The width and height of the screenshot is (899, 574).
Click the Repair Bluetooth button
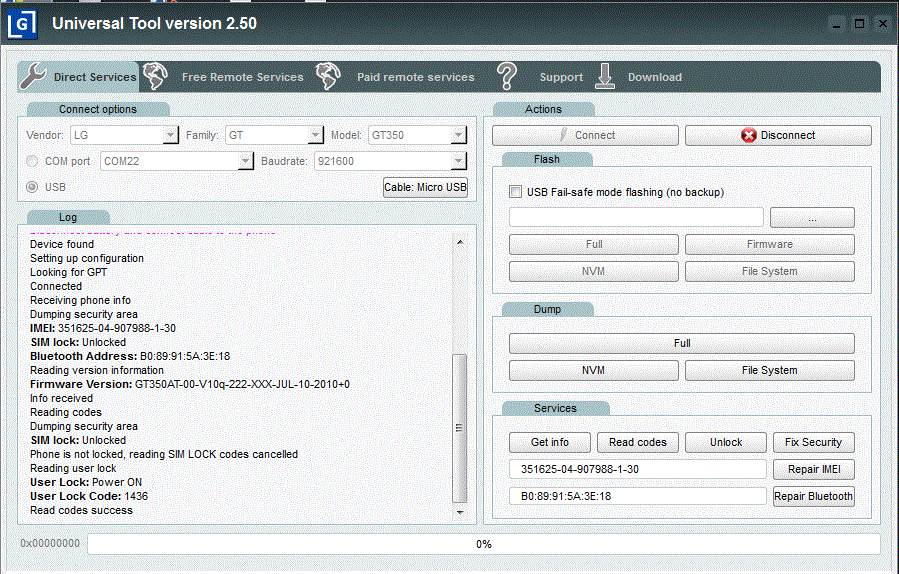click(x=814, y=496)
